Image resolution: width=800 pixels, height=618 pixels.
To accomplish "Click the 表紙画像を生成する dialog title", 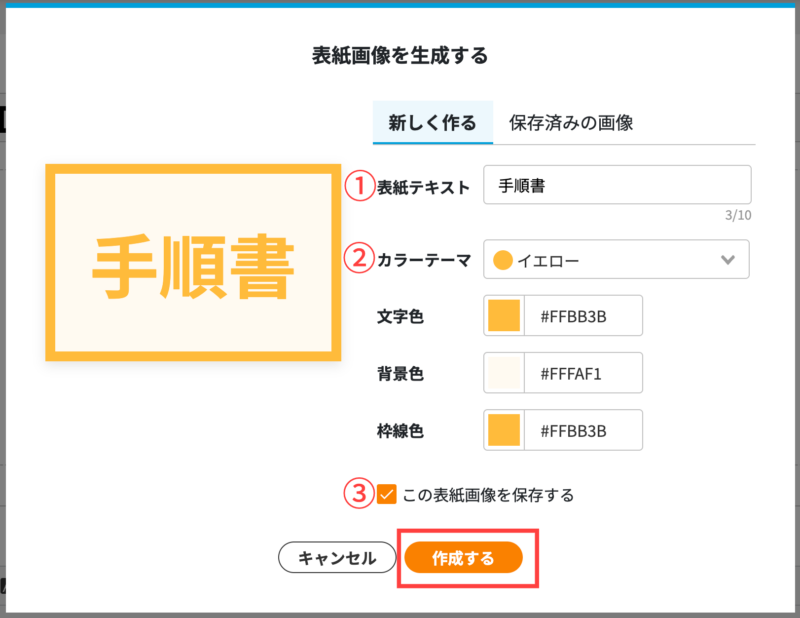I will click(399, 56).
